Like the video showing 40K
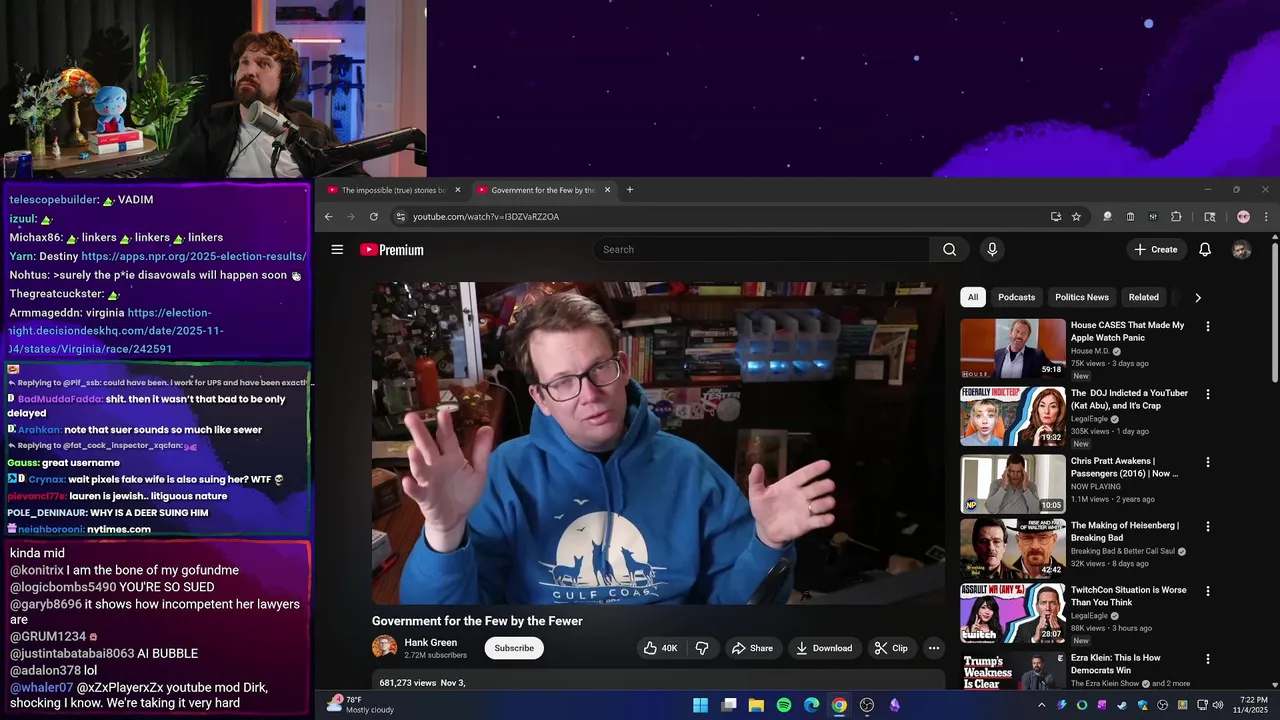1280x720 pixels. 661,648
